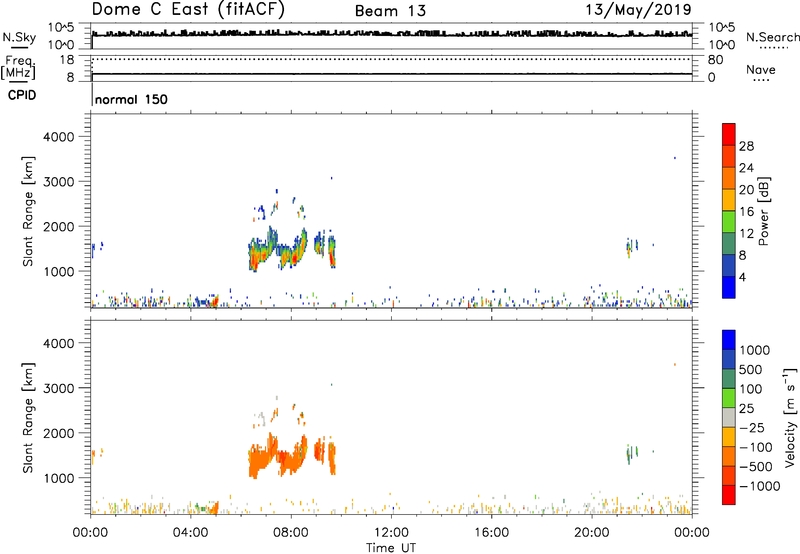Click the '4000' tick in the power panel
800x554 pixels.
click(x=58, y=137)
